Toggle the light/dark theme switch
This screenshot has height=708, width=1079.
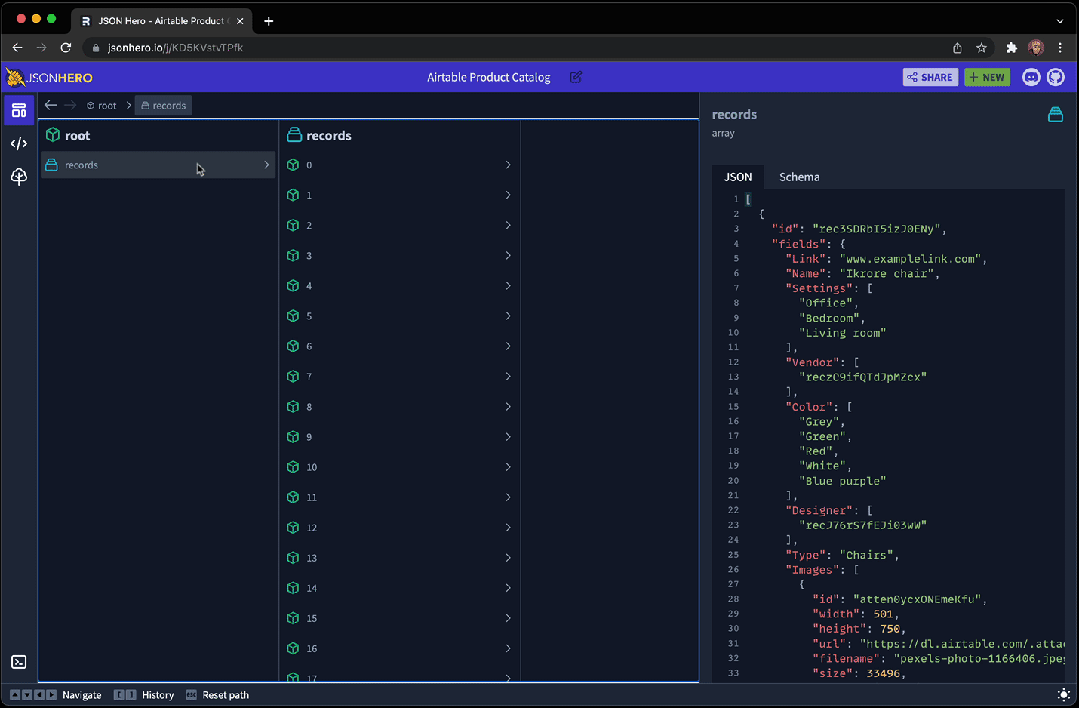click(1063, 694)
